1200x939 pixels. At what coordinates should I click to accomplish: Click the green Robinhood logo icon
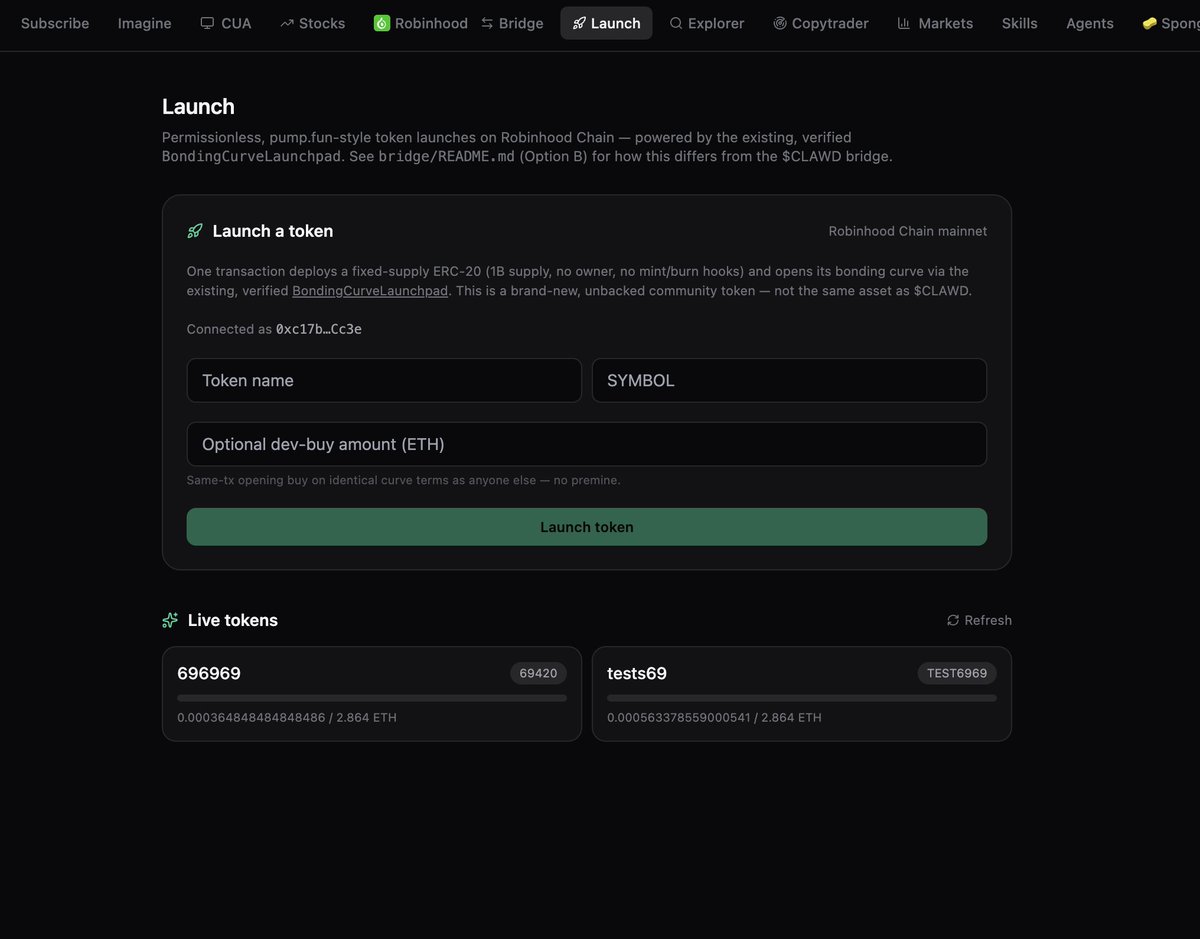[x=381, y=23]
